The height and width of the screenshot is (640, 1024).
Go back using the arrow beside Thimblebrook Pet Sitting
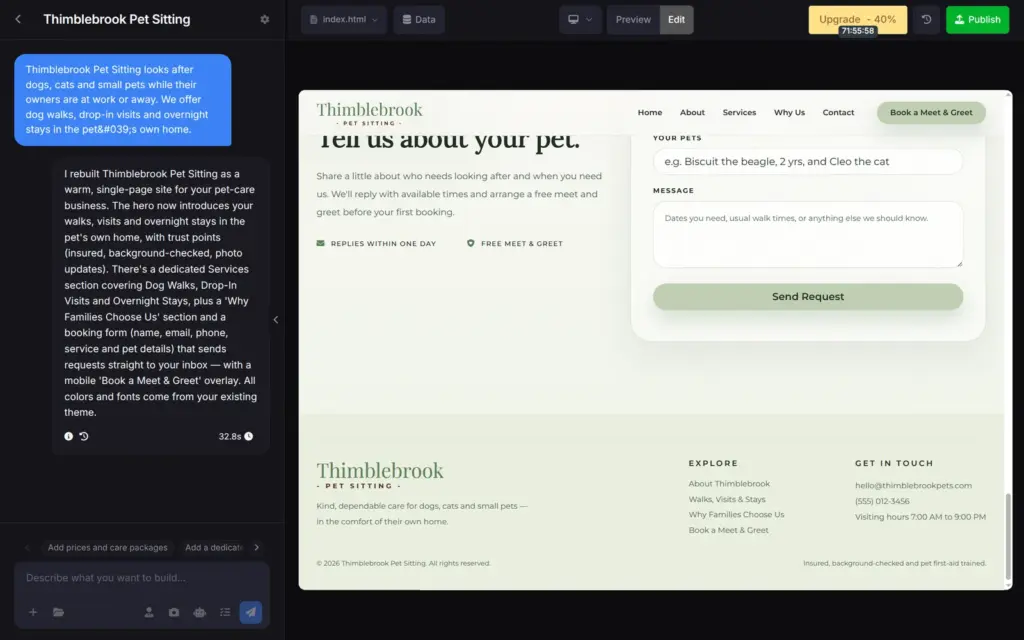[x=18, y=20]
